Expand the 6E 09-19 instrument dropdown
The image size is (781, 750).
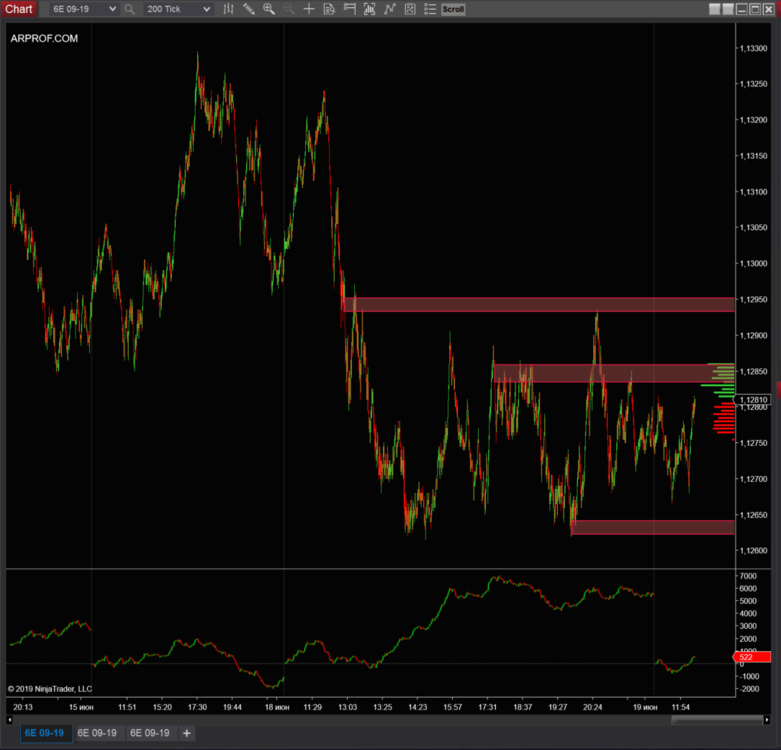pos(113,9)
